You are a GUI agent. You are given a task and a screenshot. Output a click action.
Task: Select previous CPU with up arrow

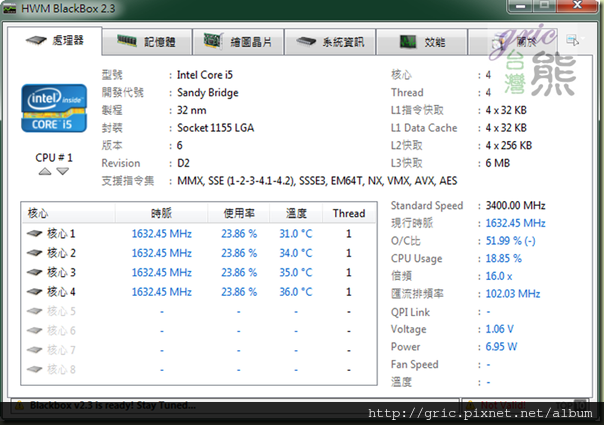(x=45, y=171)
